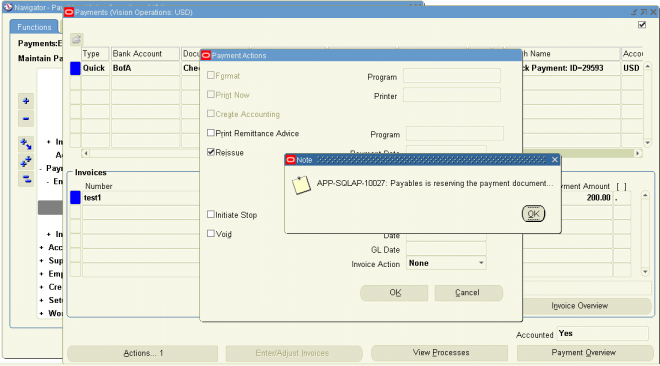The image size is (660, 366).
Task: Click the collapse all icon in Navigator
Action: (26, 180)
